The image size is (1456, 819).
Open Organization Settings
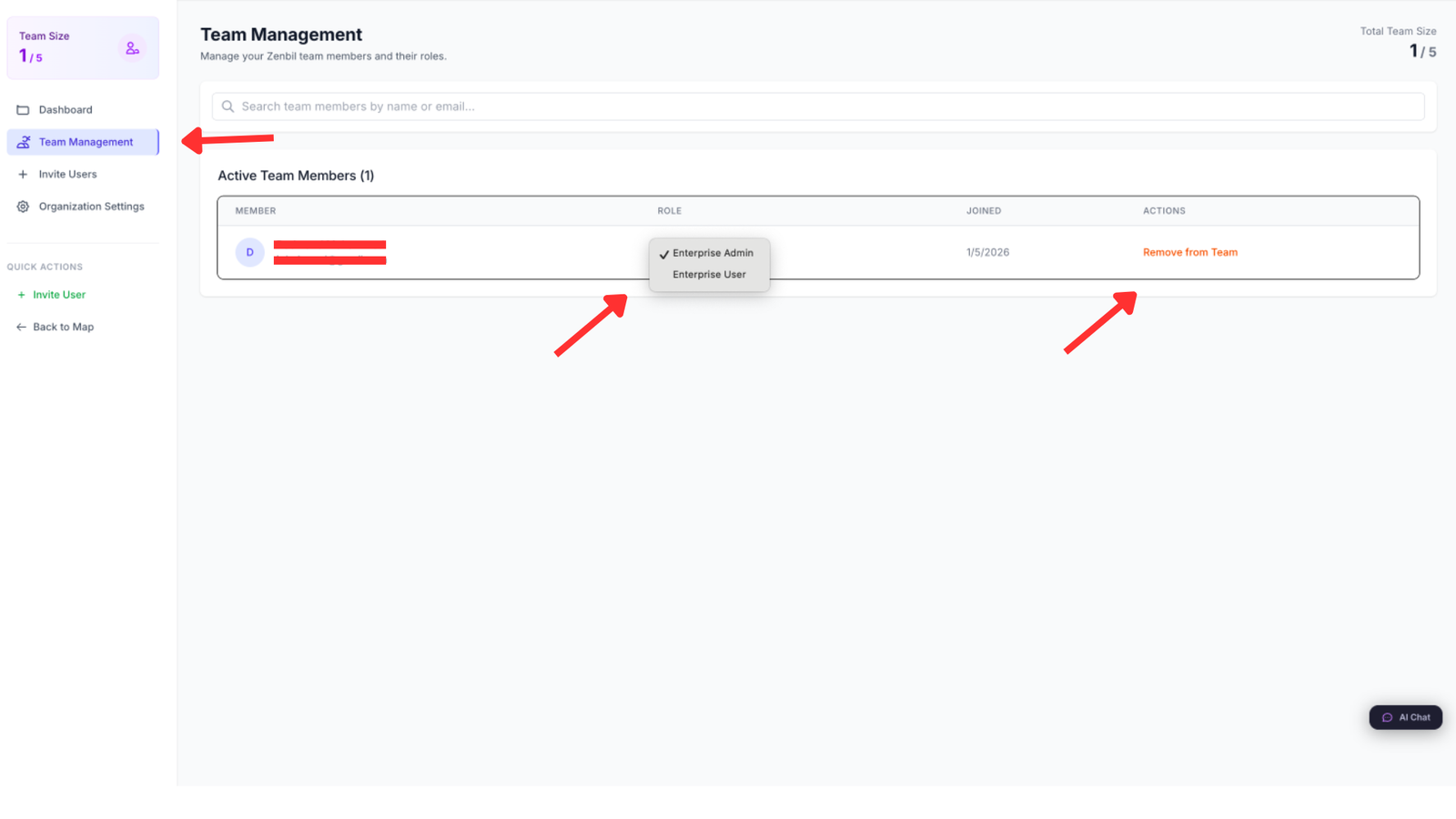click(90, 207)
